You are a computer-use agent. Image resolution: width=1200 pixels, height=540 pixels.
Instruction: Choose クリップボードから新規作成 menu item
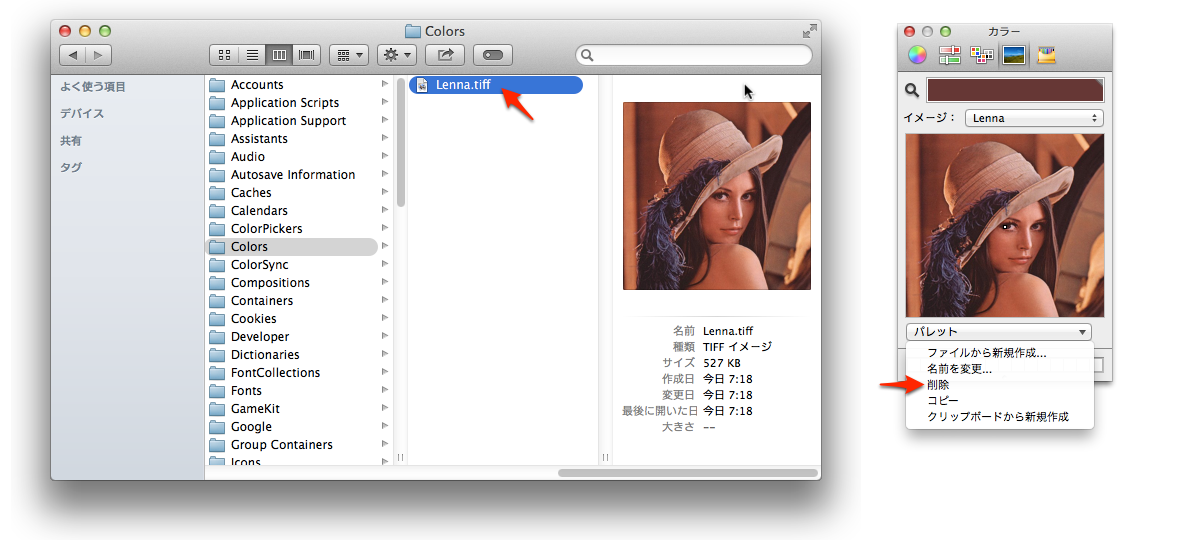[x=998, y=417]
